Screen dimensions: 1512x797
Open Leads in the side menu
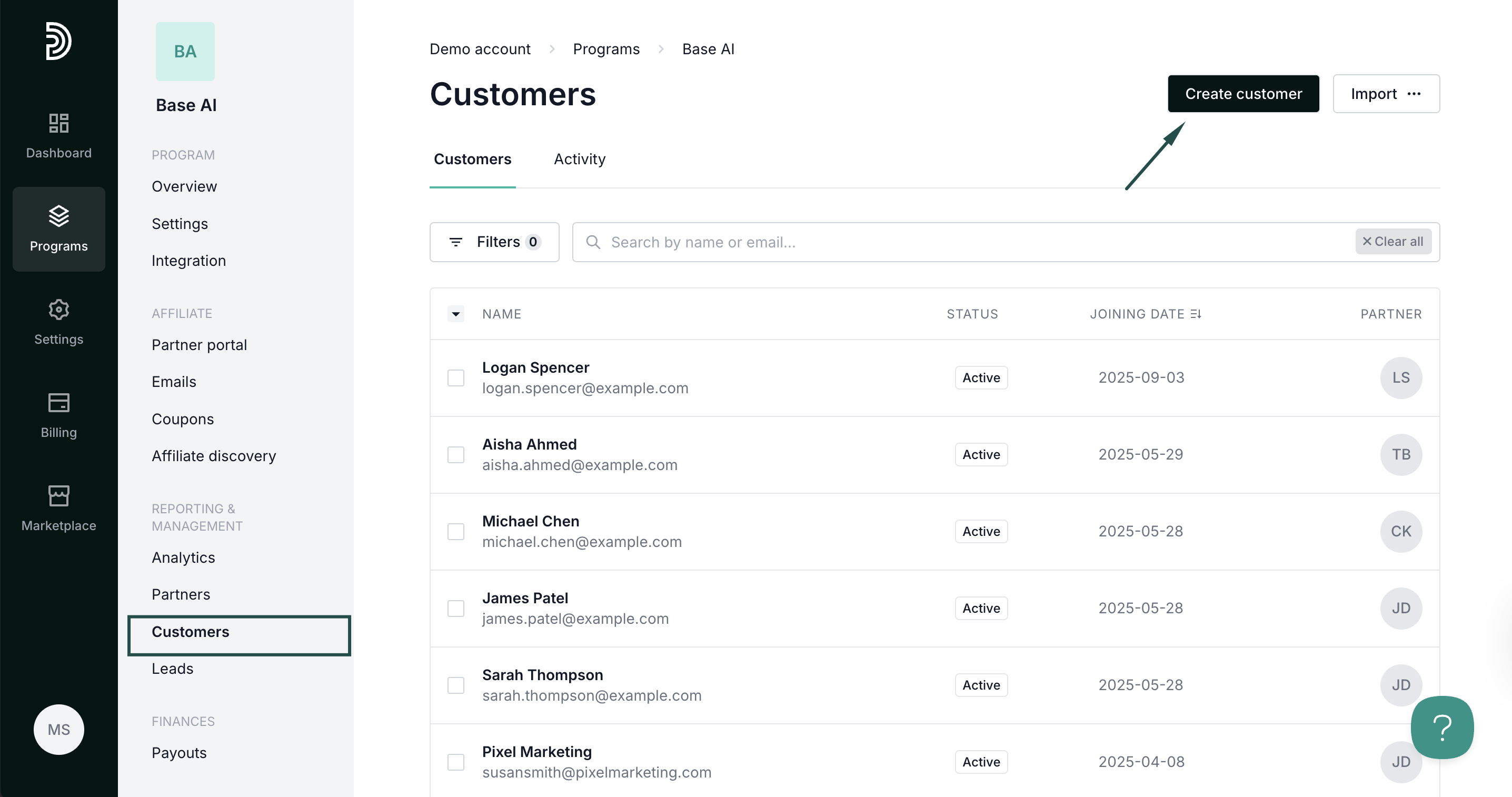(172, 669)
